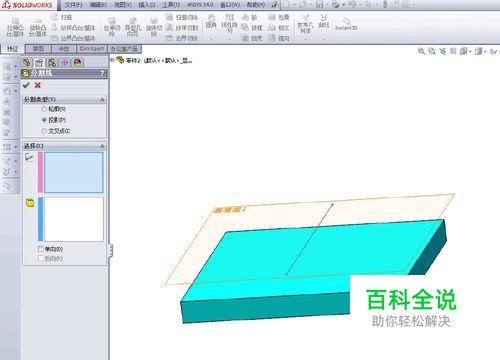Switch to the DimXpert tab
Screen dimensions: 500x360
pyautogui.click(x=92, y=49)
